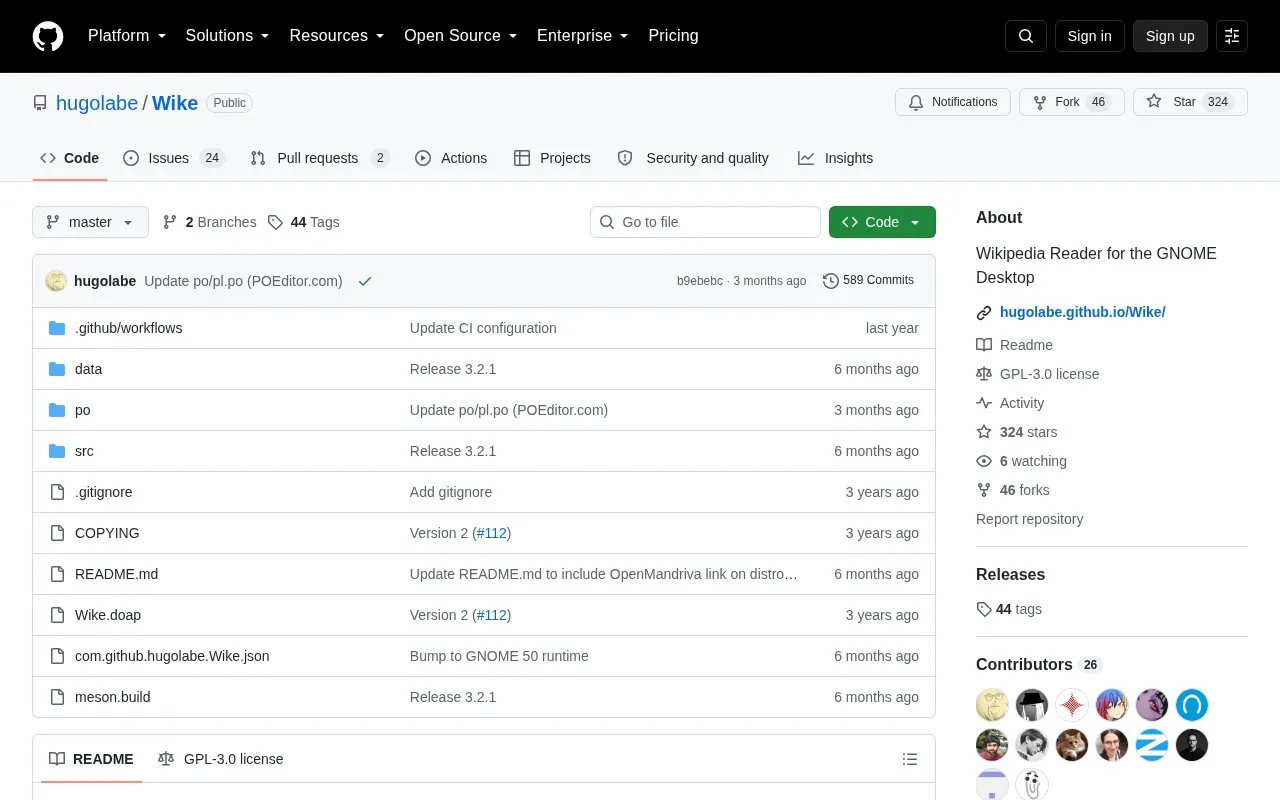The height and width of the screenshot is (800, 1280).
Task: Open commit history clock icon
Action: pyautogui.click(x=831, y=281)
